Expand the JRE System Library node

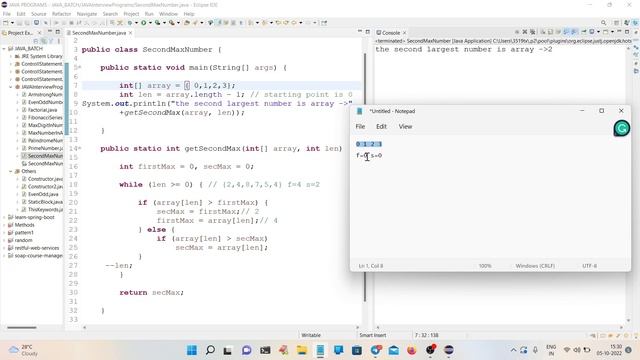coord(11,56)
